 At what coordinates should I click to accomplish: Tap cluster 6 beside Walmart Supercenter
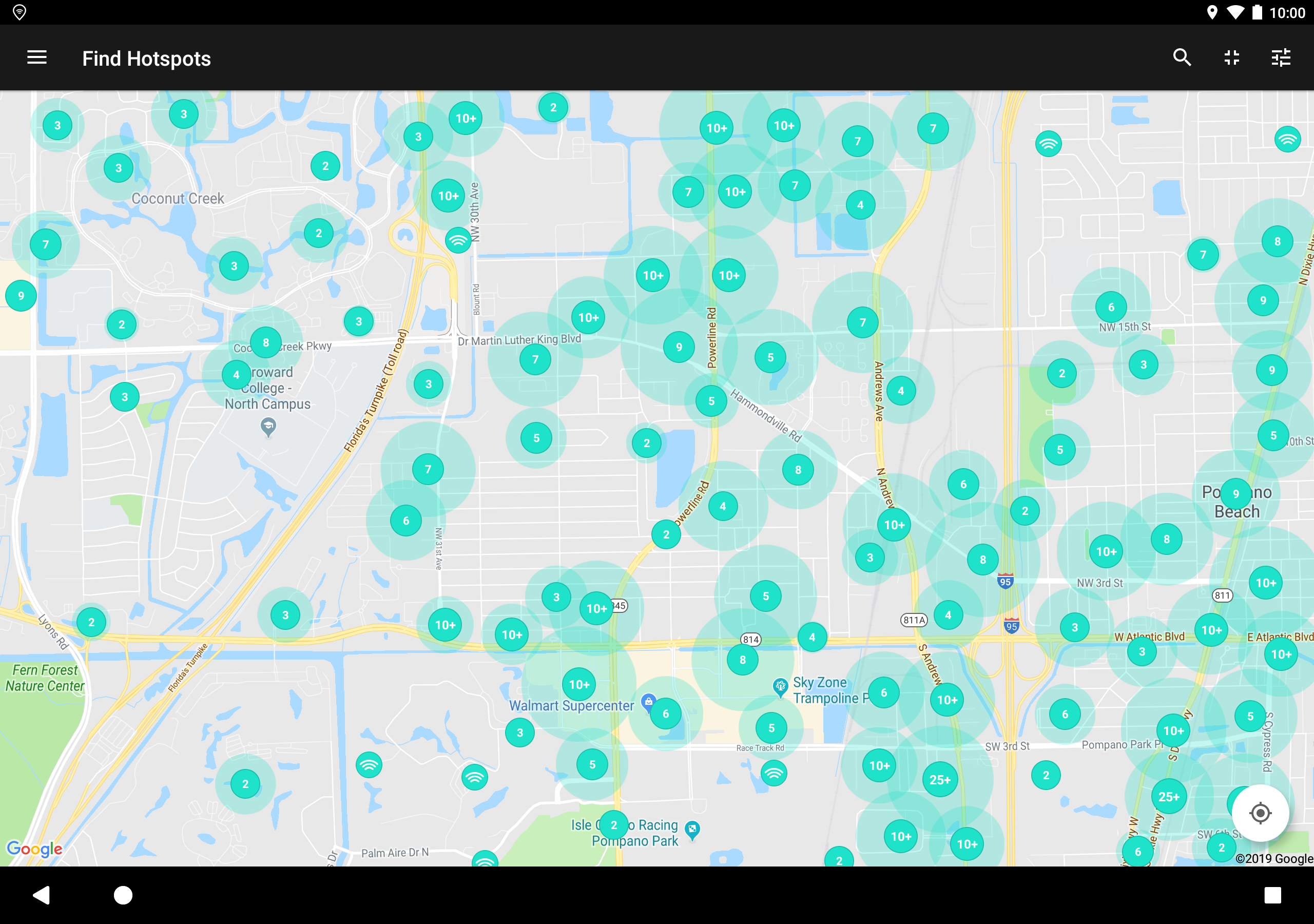pos(666,714)
